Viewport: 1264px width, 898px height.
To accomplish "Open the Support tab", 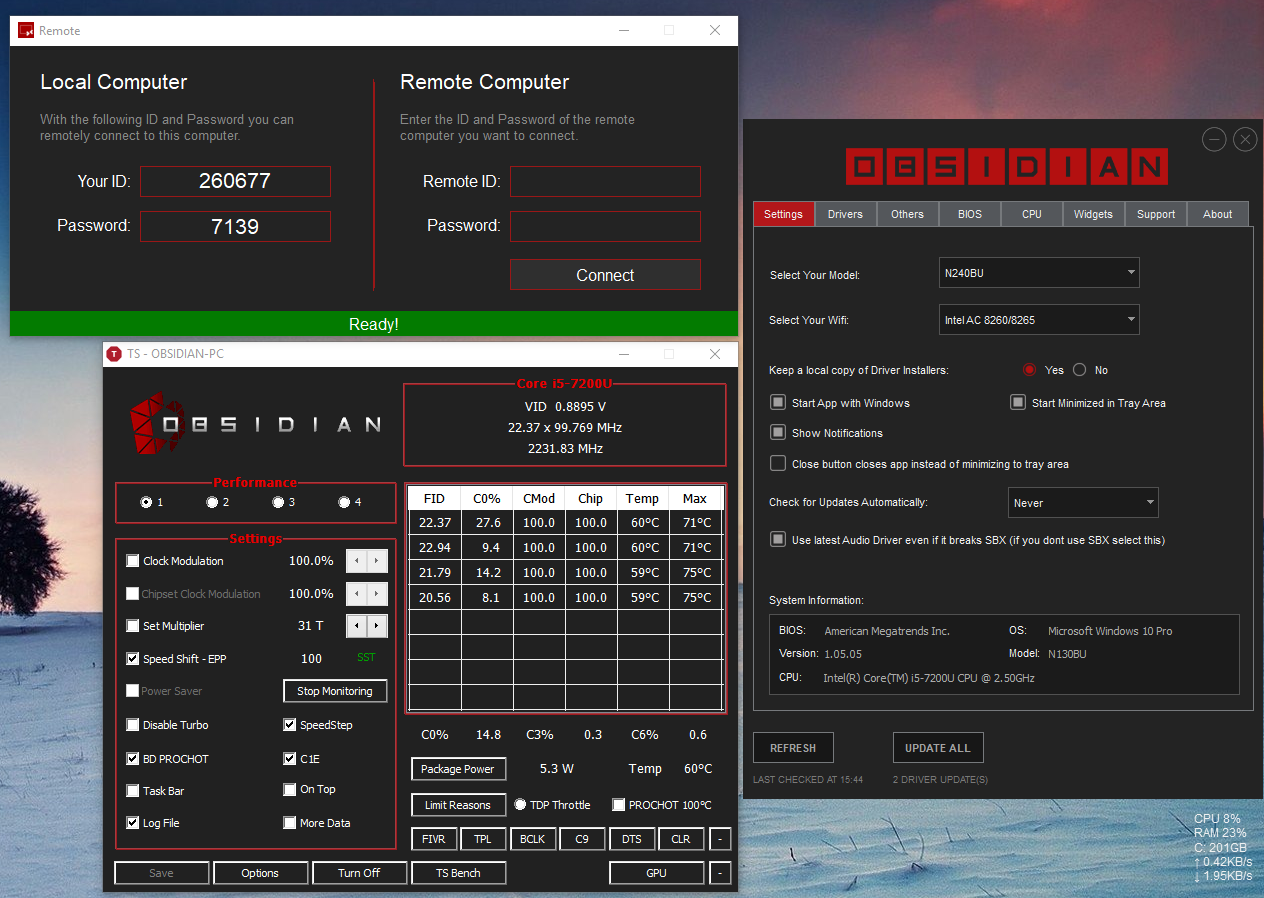I will [1156, 214].
